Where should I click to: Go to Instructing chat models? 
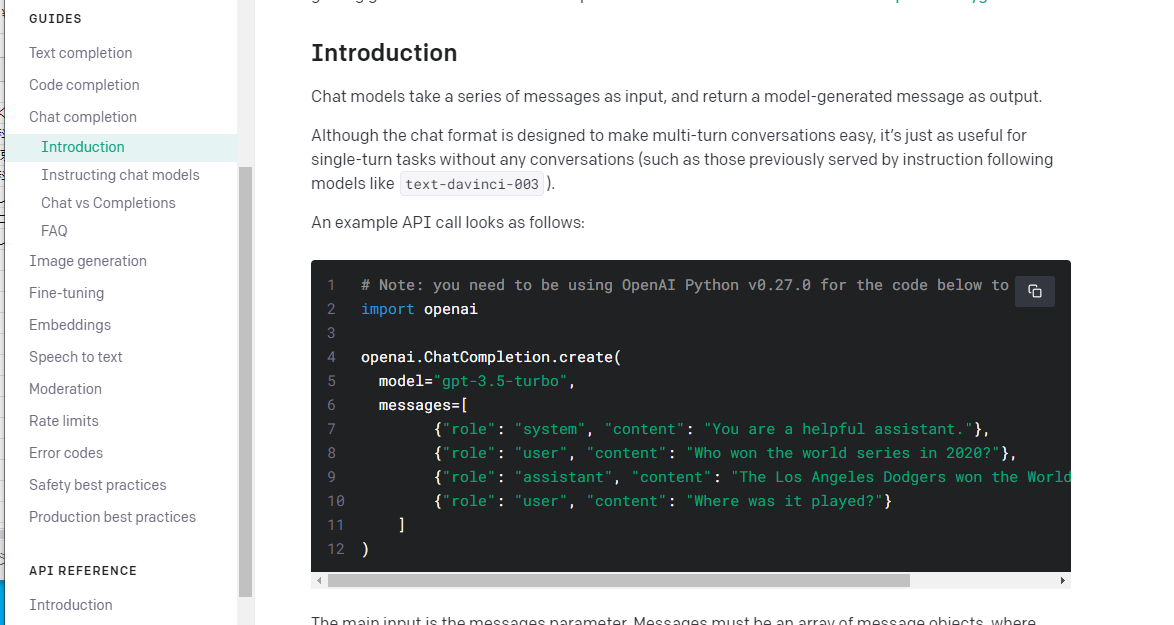click(120, 175)
